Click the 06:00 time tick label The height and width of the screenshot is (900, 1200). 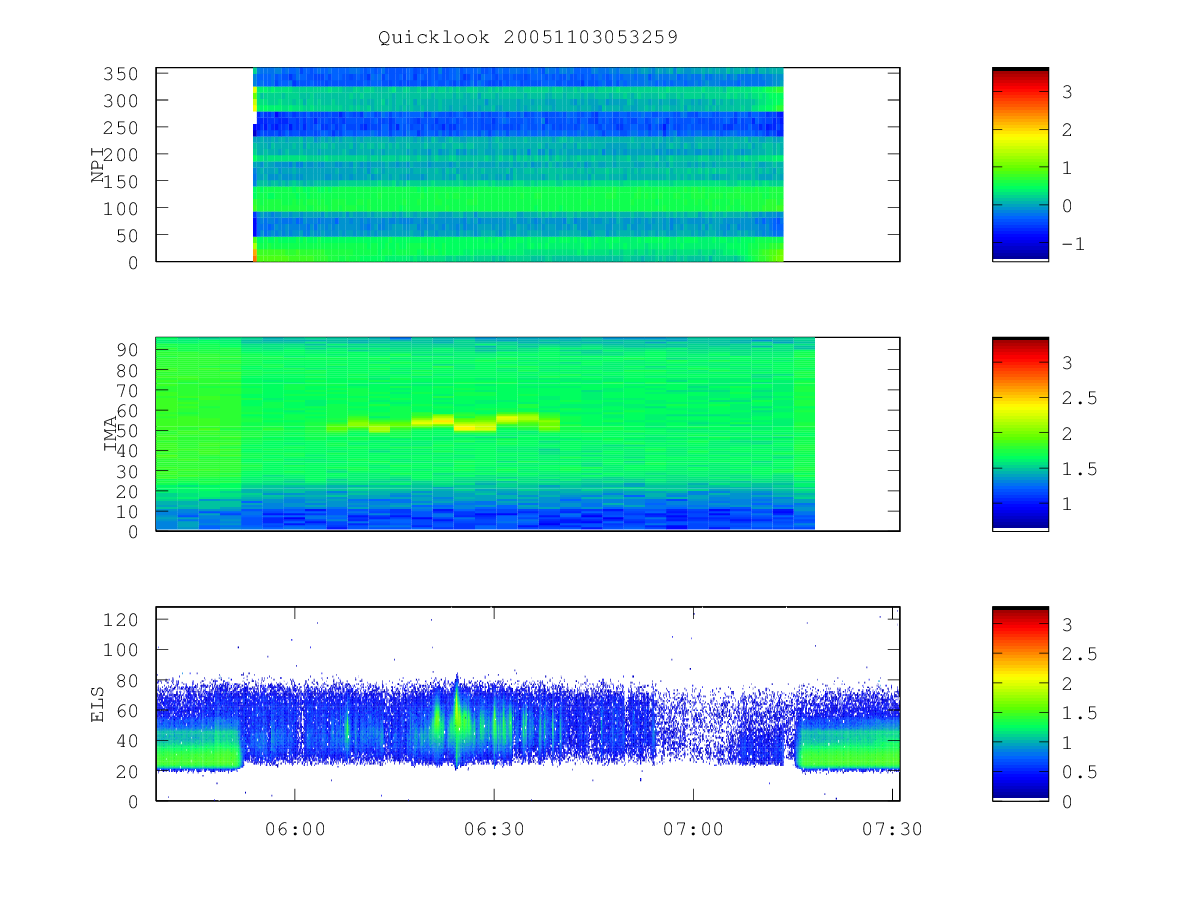[x=295, y=829]
